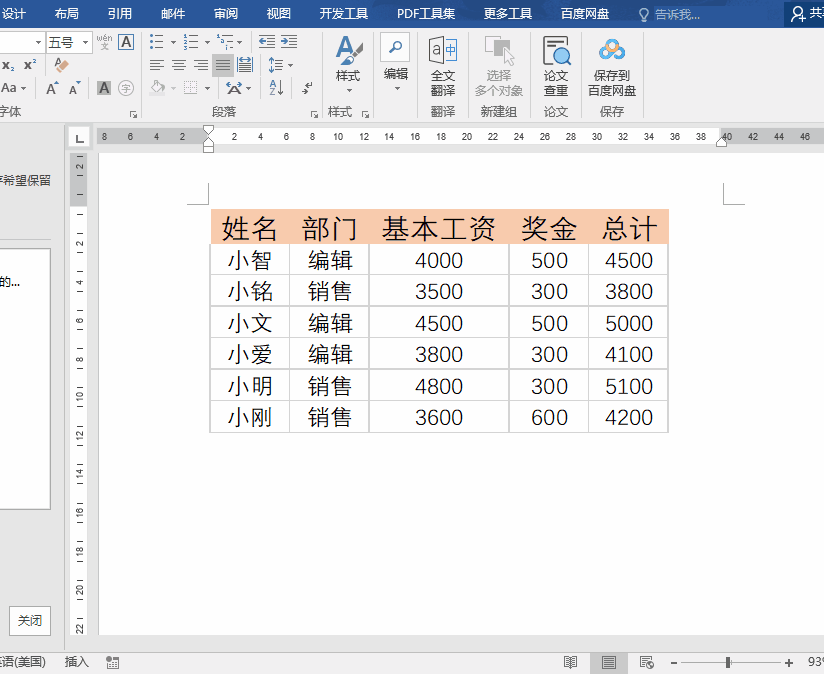Toggle superscript formatting
The width and height of the screenshot is (824, 674).
[30, 65]
